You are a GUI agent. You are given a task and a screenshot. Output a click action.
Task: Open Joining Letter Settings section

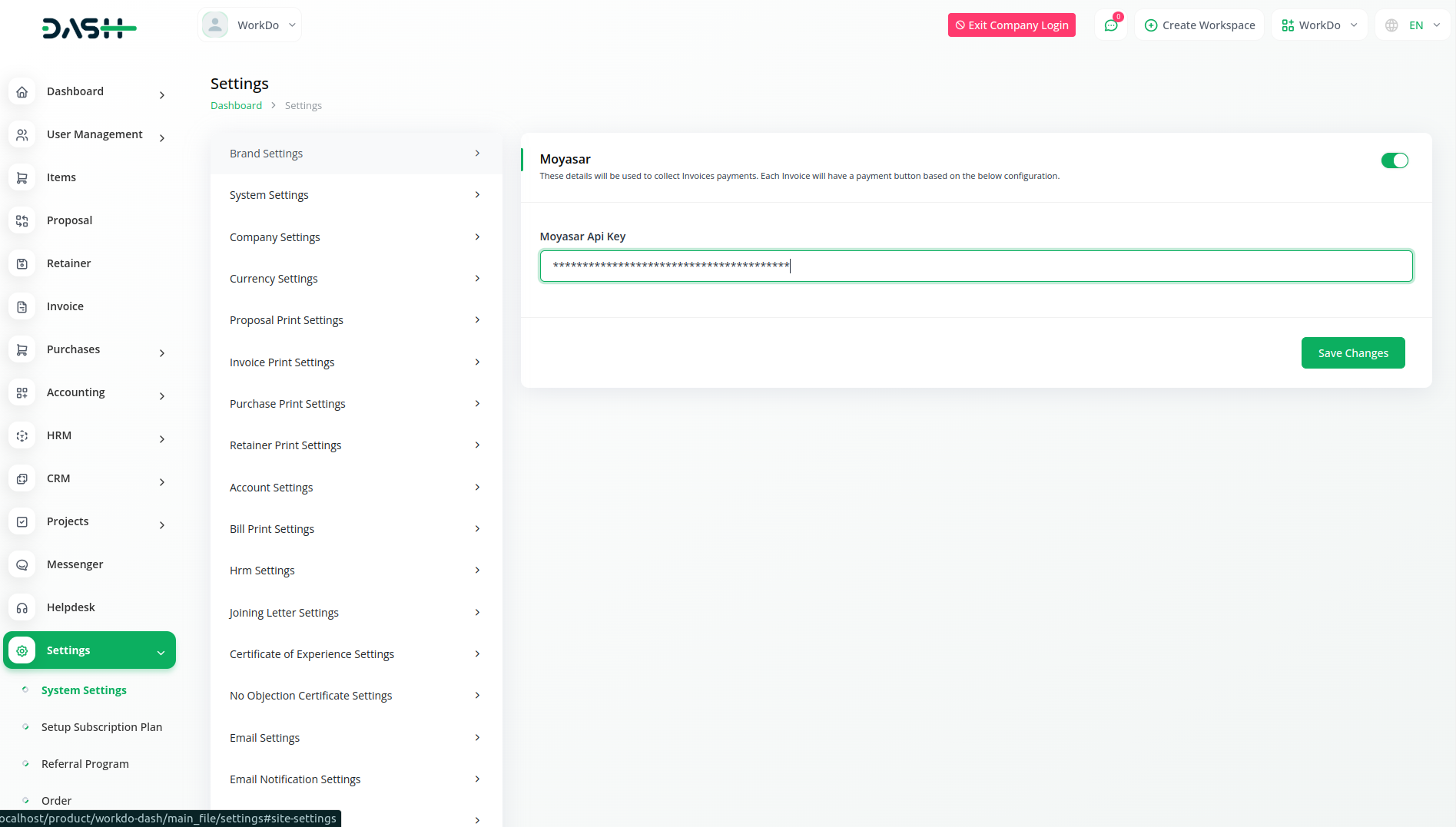(x=356, y=613)
